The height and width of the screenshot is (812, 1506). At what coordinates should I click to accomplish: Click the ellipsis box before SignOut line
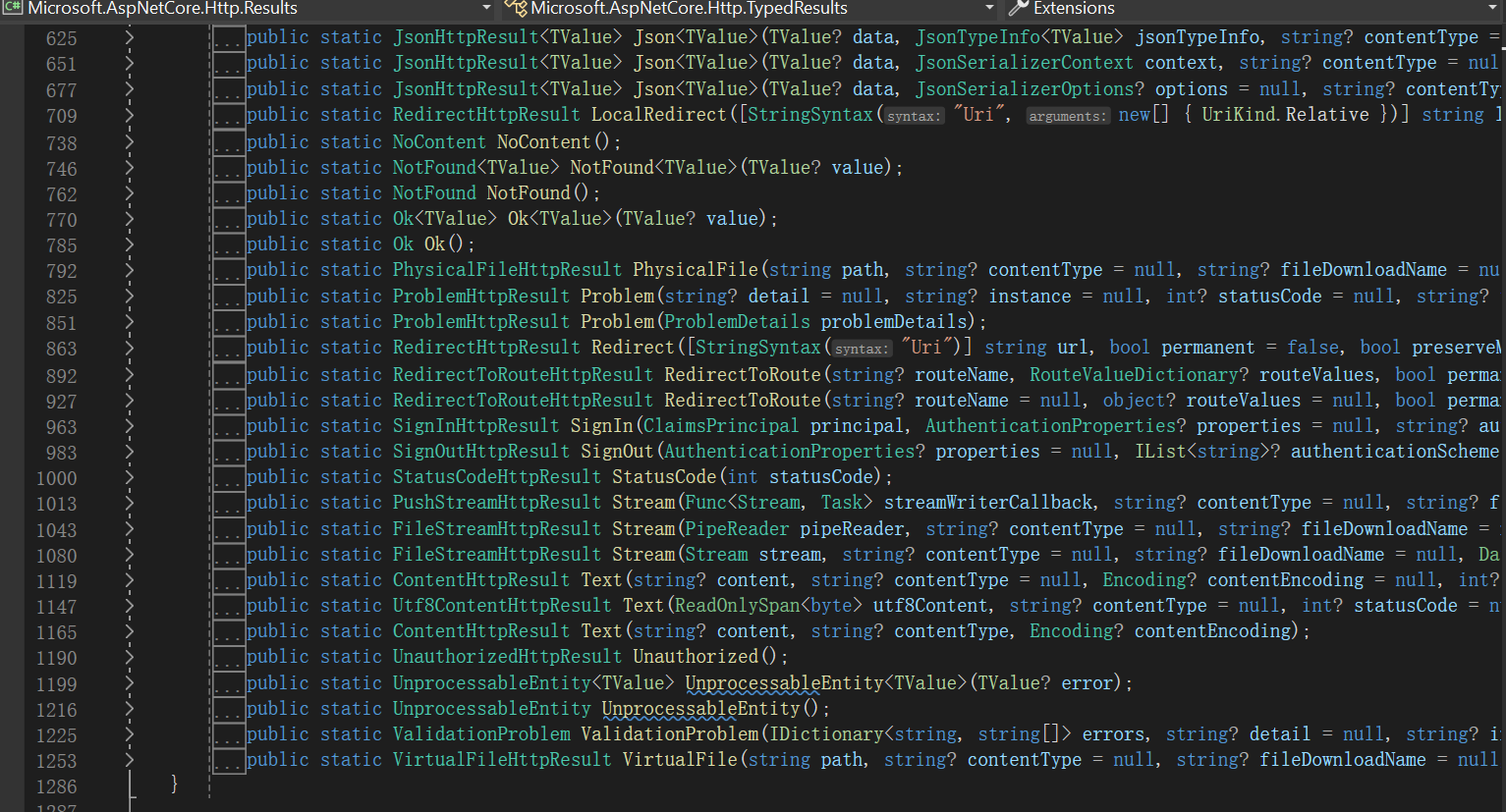click(229, 452)
